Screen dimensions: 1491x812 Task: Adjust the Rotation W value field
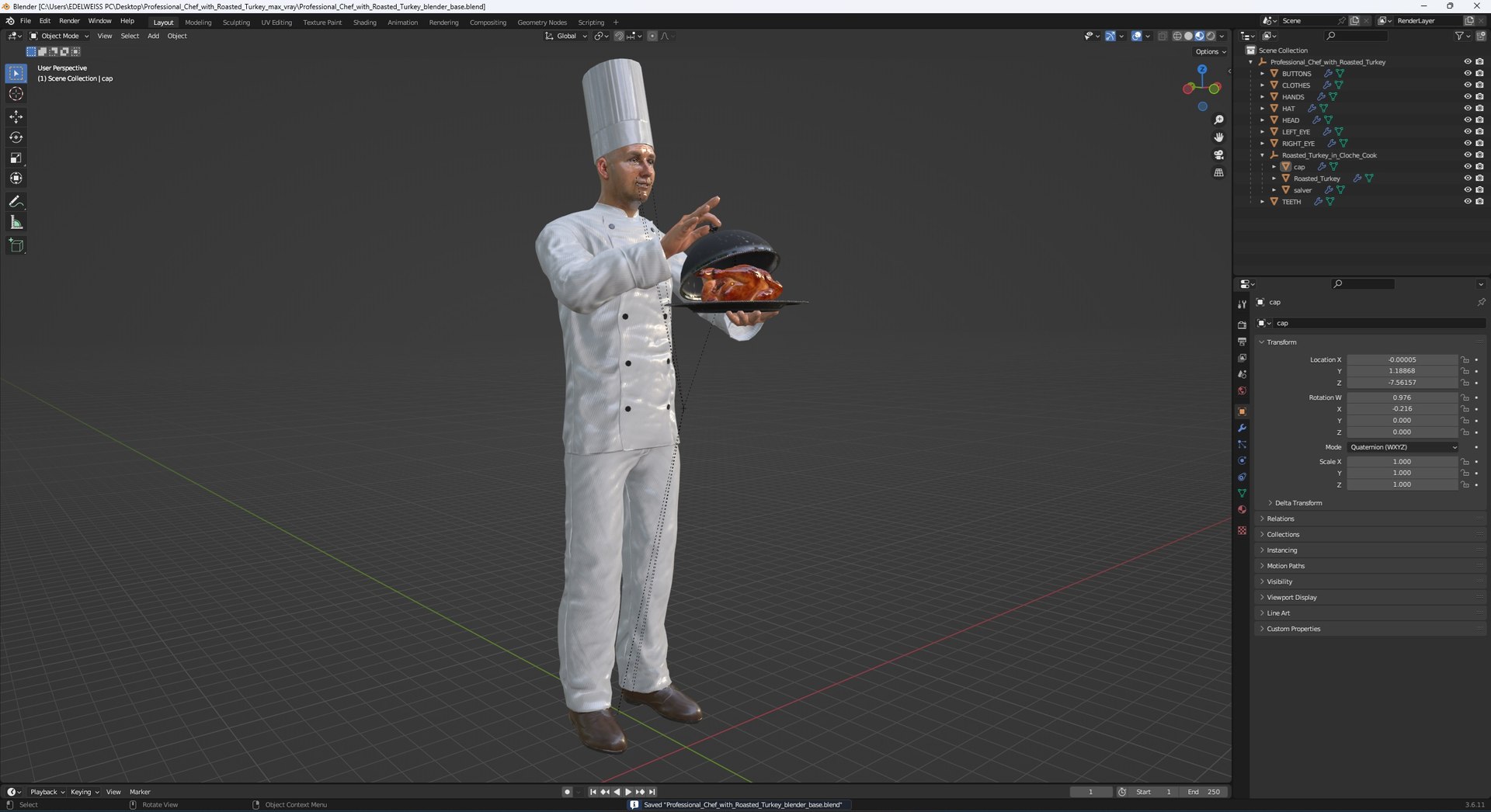point(1402,397)
